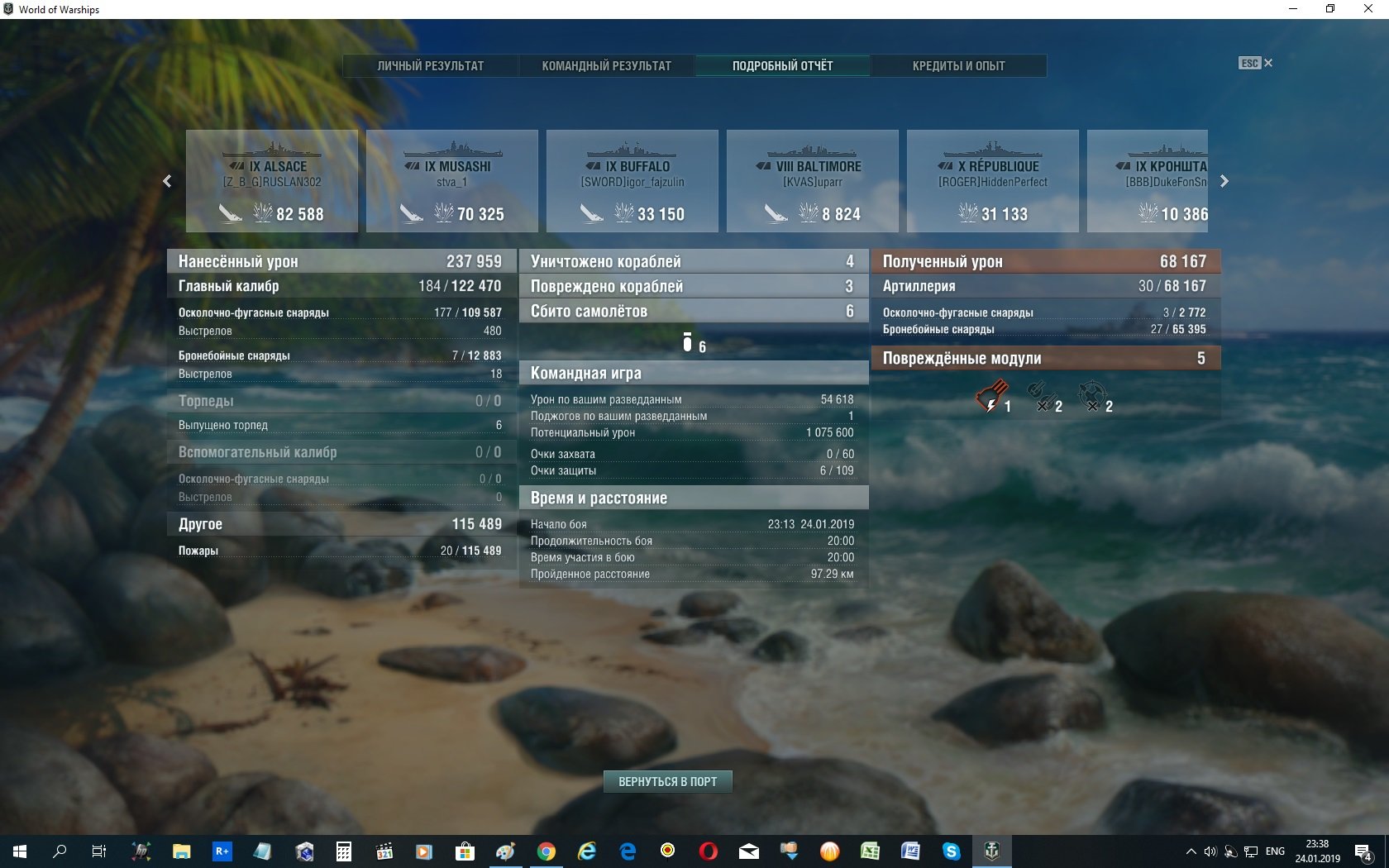
Task: Select the ПОДРОБНЫЙ ОТЧЁТ tab
Action: click(x=782, y=66)
